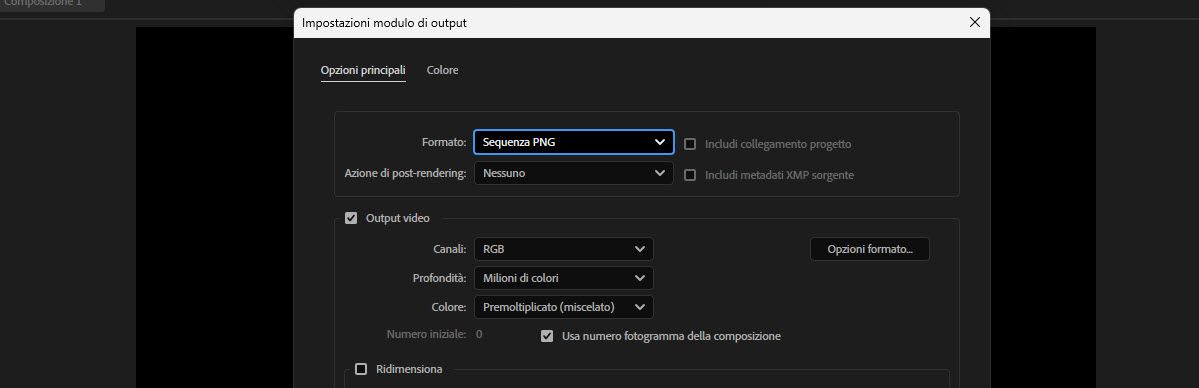Viewport: 1199px width, 388px height.
Task: Open the Azione di post-rendering dropdown
Action: point(574,174)
